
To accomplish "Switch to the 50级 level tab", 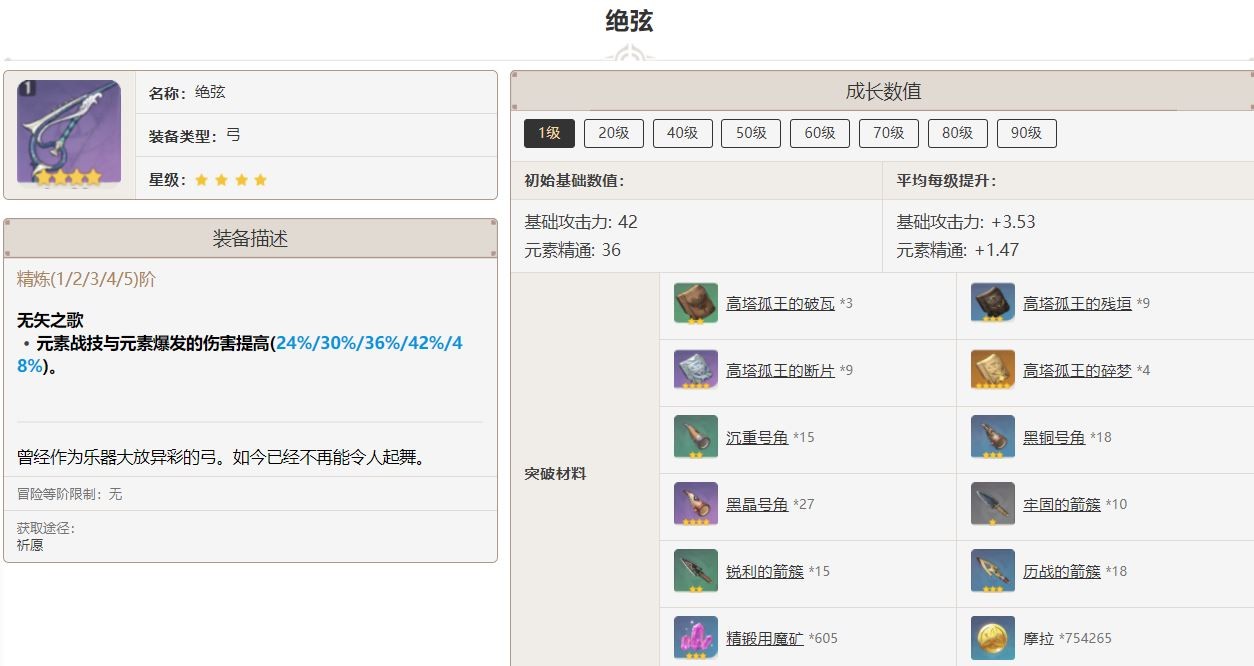I will pos(751,133).
